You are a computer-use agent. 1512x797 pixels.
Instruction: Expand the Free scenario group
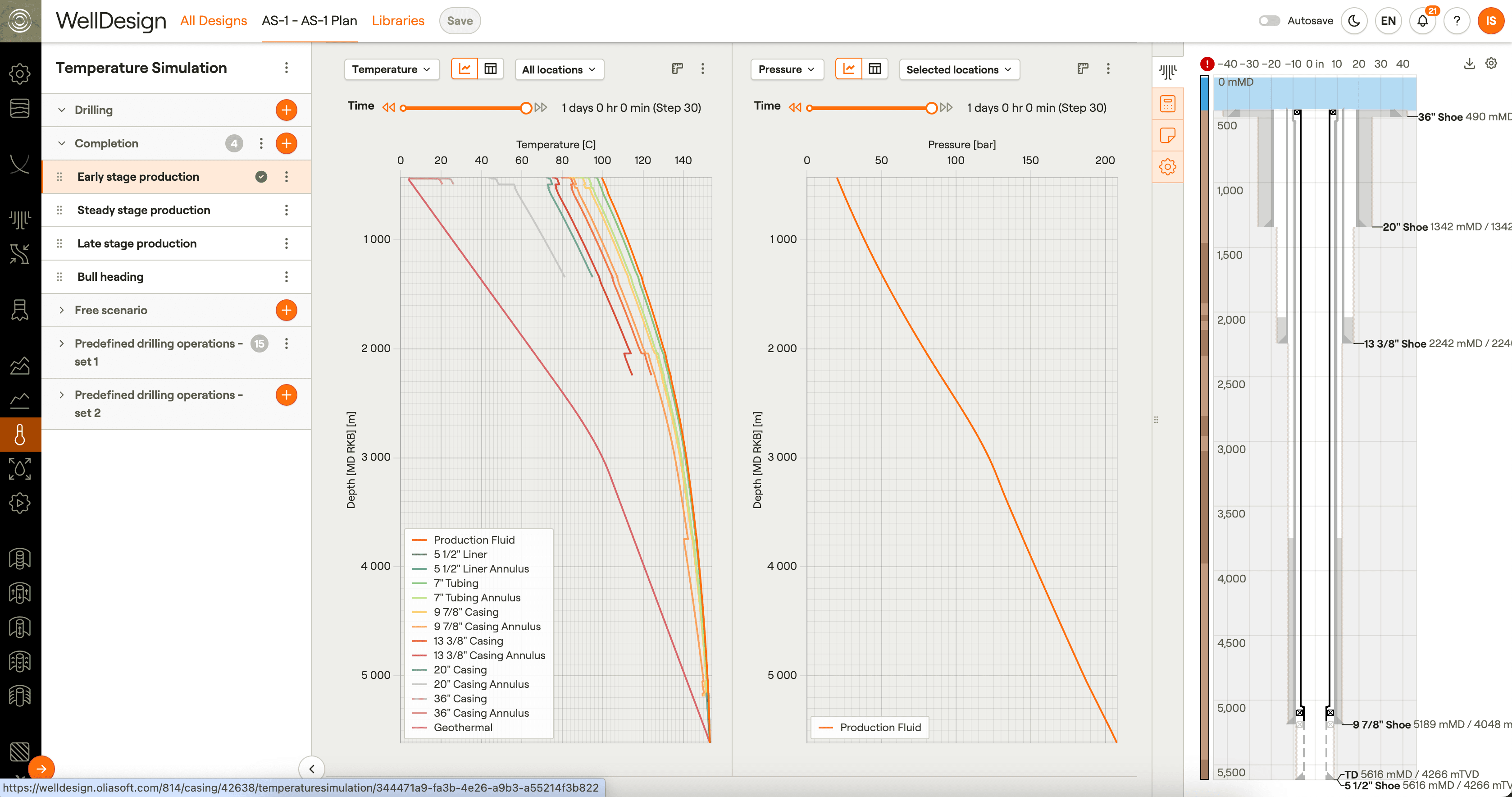(62, 310)
